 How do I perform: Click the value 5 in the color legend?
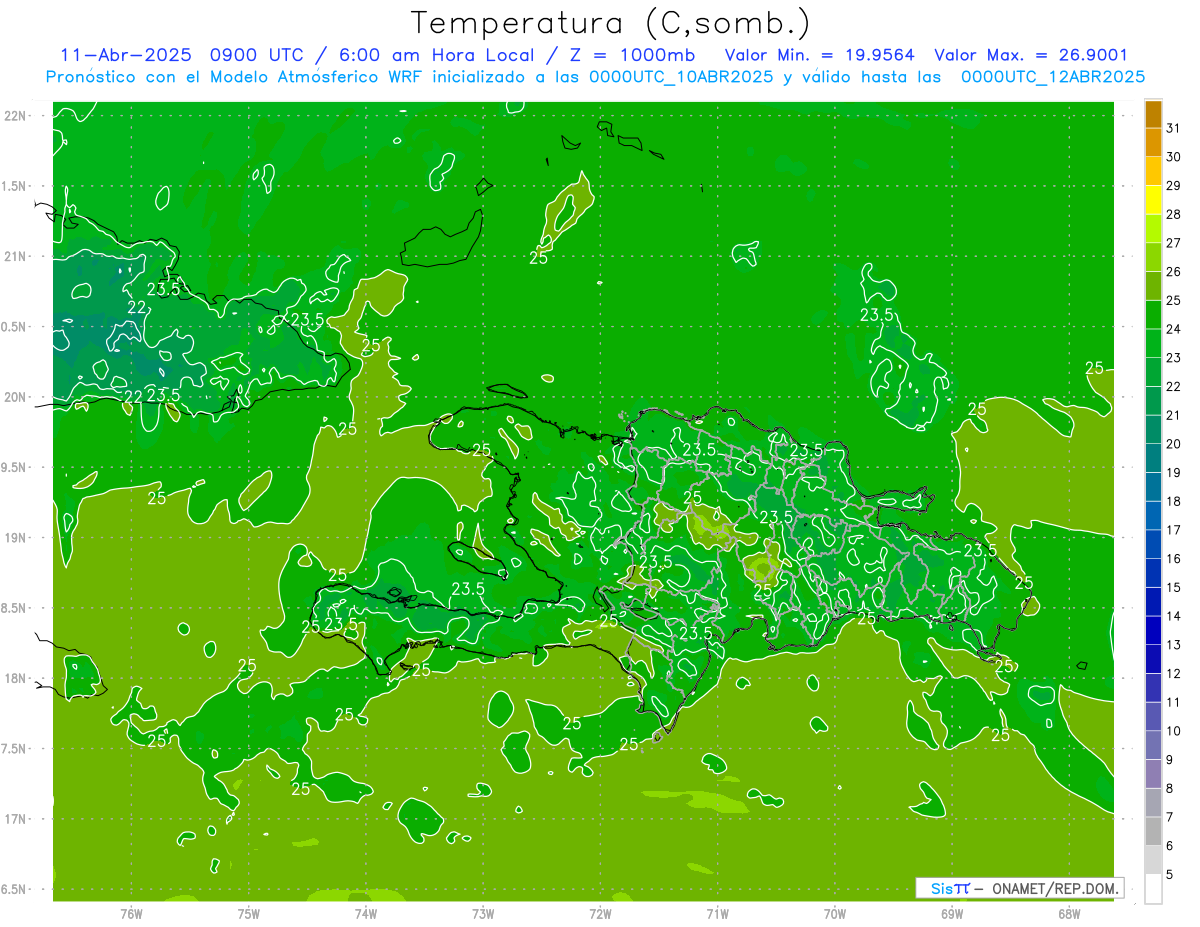pyautogui.click(x=1171, y=875)
